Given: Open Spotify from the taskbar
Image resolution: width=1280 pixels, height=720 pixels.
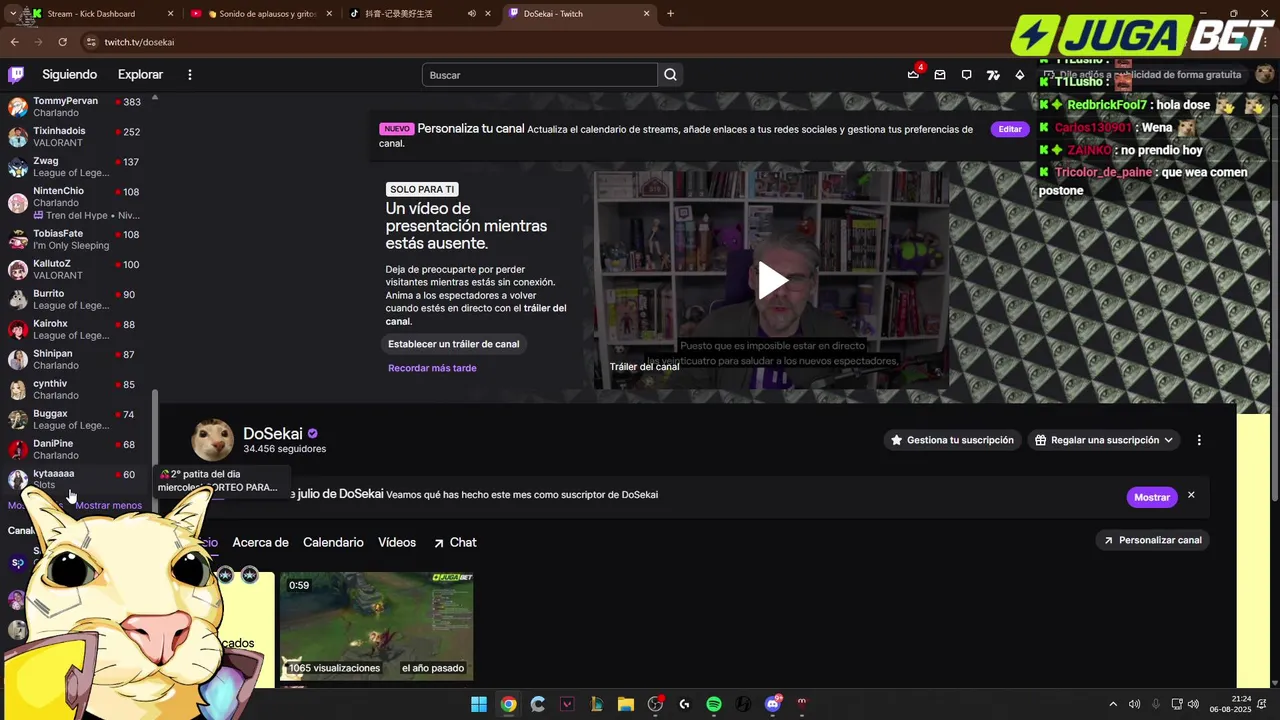Looking at the screenshot, I should tap(713, 704).
